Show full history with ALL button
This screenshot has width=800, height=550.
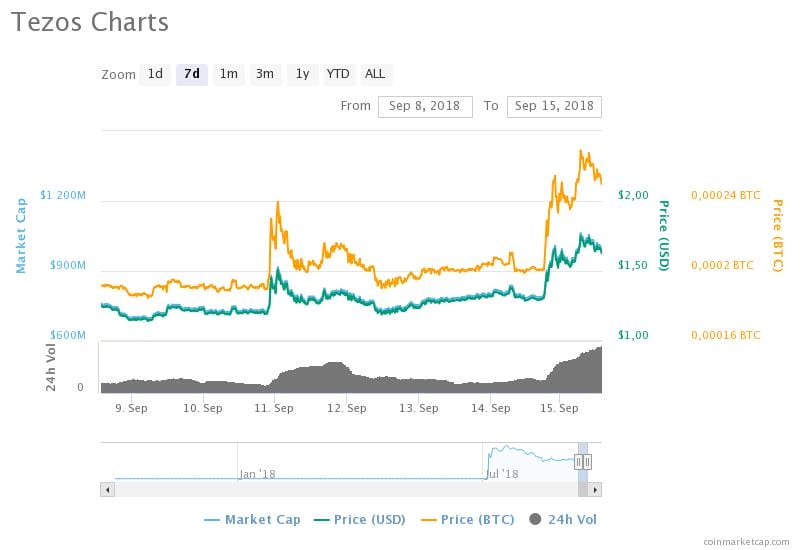pyautogui.click(x=375, y=74)
